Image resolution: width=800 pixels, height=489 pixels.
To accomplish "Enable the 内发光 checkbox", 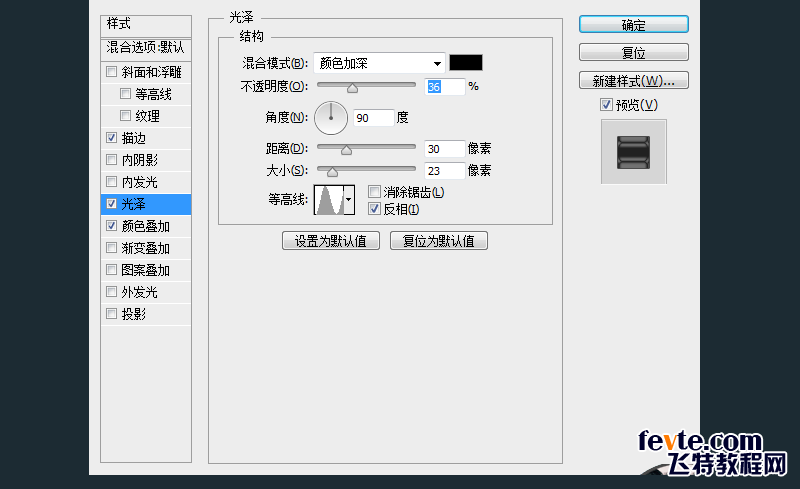I will pyautogui.click(x=111, y=181).
